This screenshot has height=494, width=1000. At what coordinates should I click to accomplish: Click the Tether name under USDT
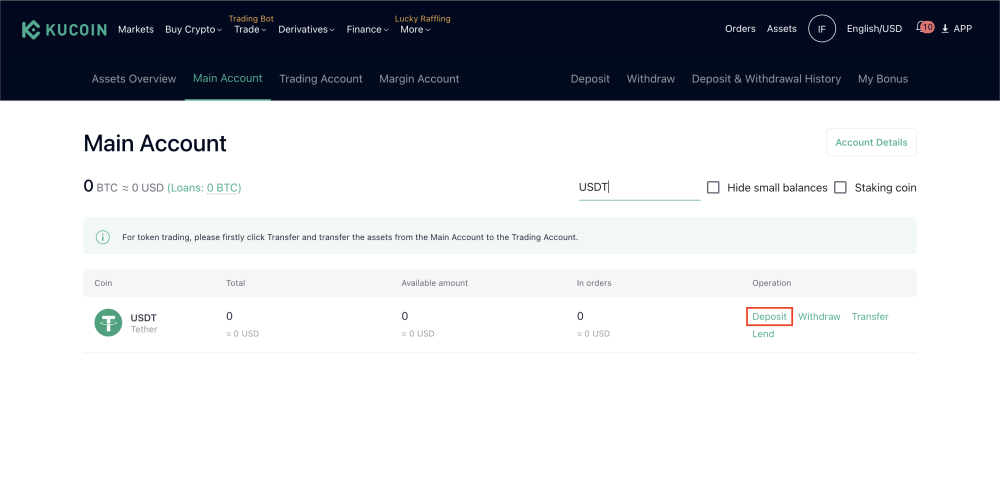coord(143,330)
